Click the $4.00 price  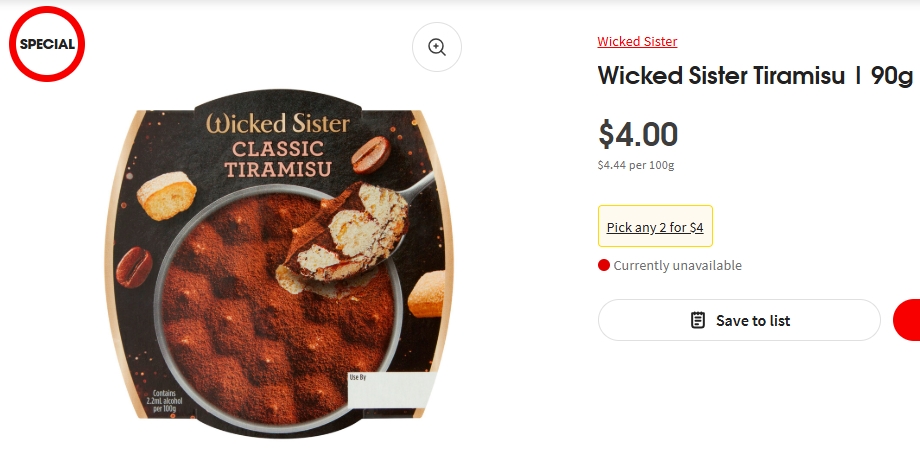coord(638,133)
